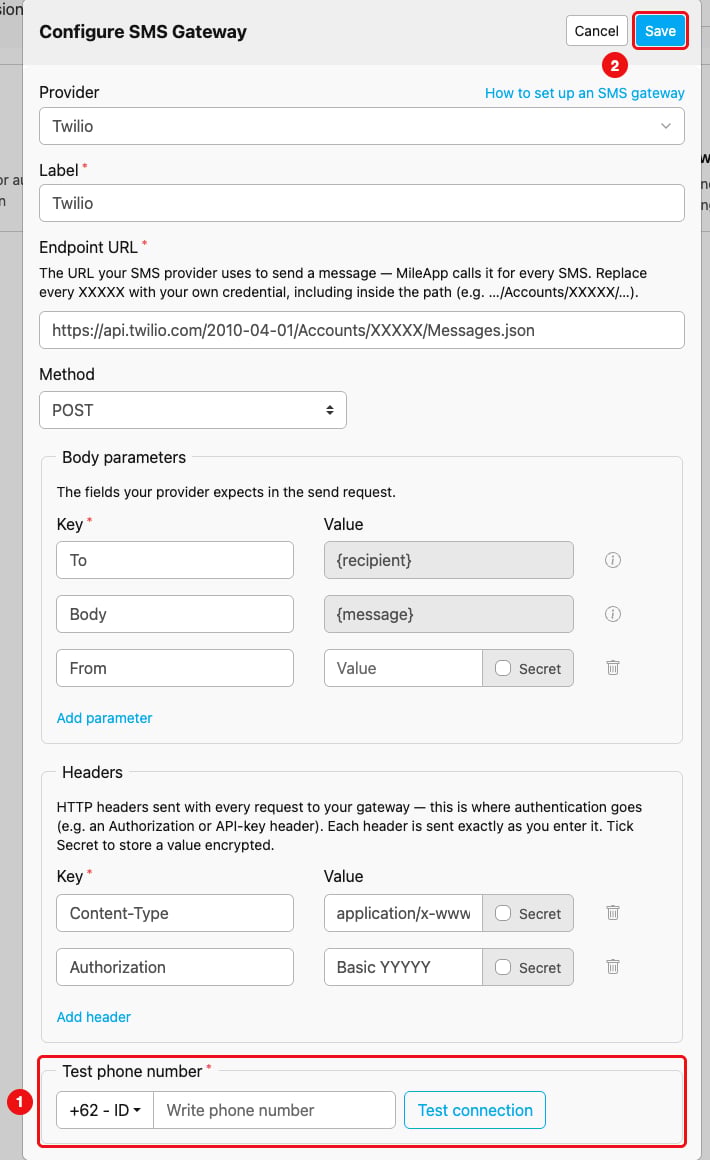Image resolution: width=710 pixels, height=1160 pixels.
Task: Focus the Body key input field
Action: click(x=175, y=614)
